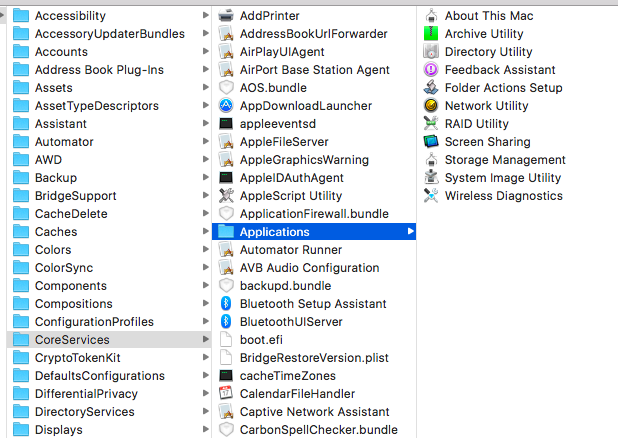Select the Automator Runner item
Image resolution: width=618 pixels, height=438 pixels.
click(314, 250)
